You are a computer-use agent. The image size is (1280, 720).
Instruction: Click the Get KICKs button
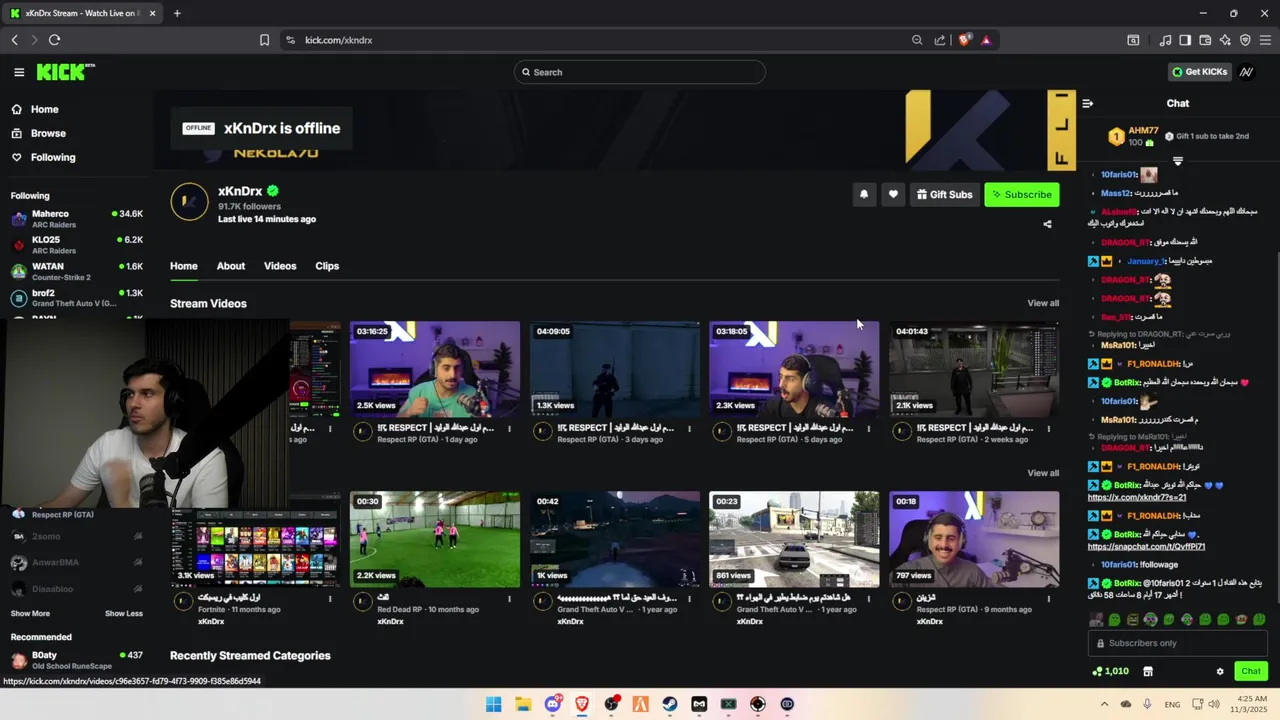[1199, 72]
